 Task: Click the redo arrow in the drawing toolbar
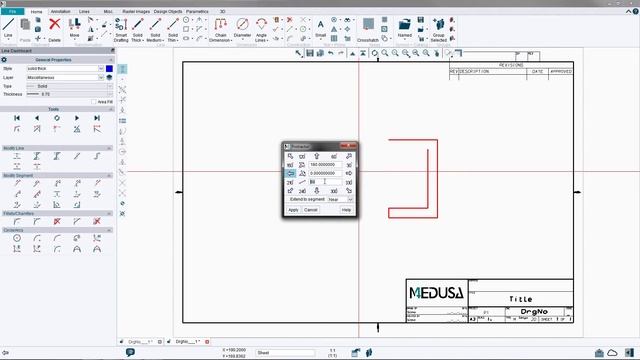pyautogui.click(x=341, y=53)
